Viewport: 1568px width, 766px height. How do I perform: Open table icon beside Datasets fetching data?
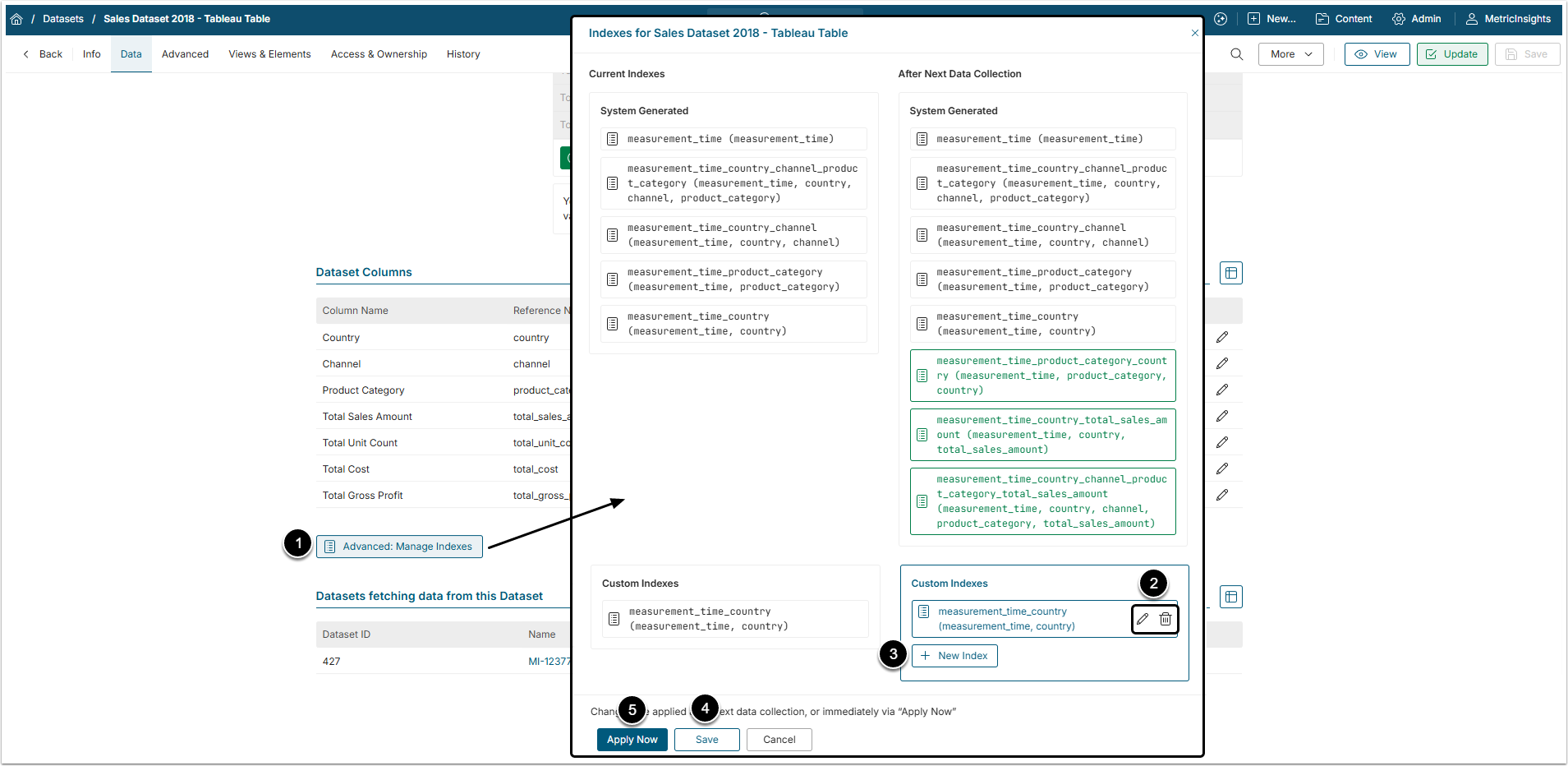(1230, 597)
